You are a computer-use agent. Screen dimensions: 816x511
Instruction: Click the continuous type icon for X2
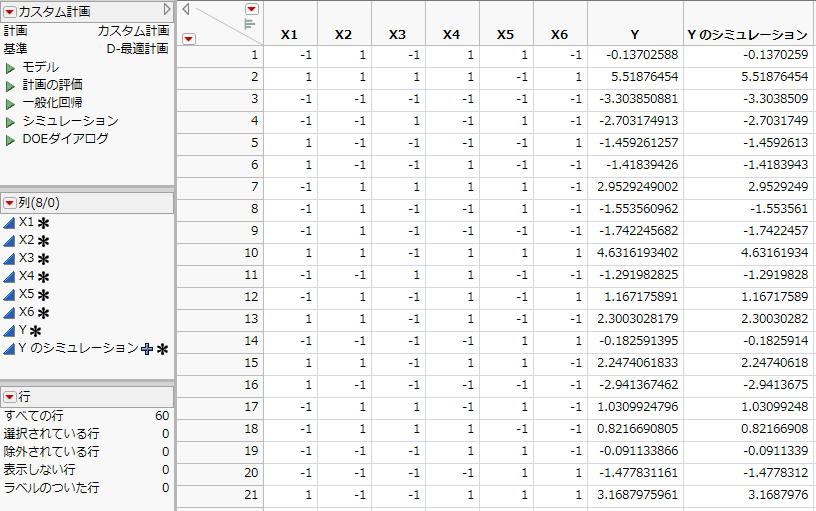(x=9, y=241)
